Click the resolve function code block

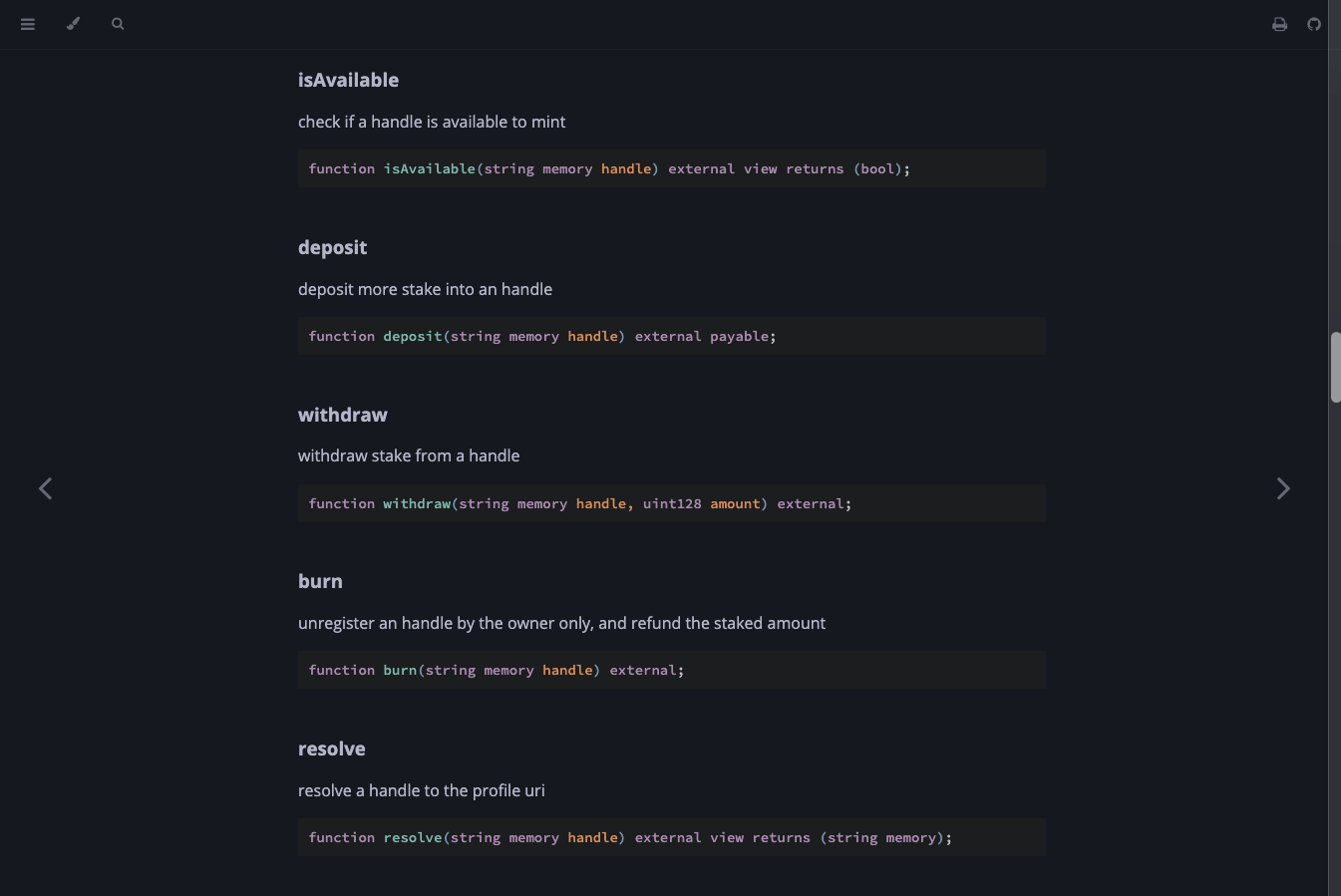click(x=672, y=838)
